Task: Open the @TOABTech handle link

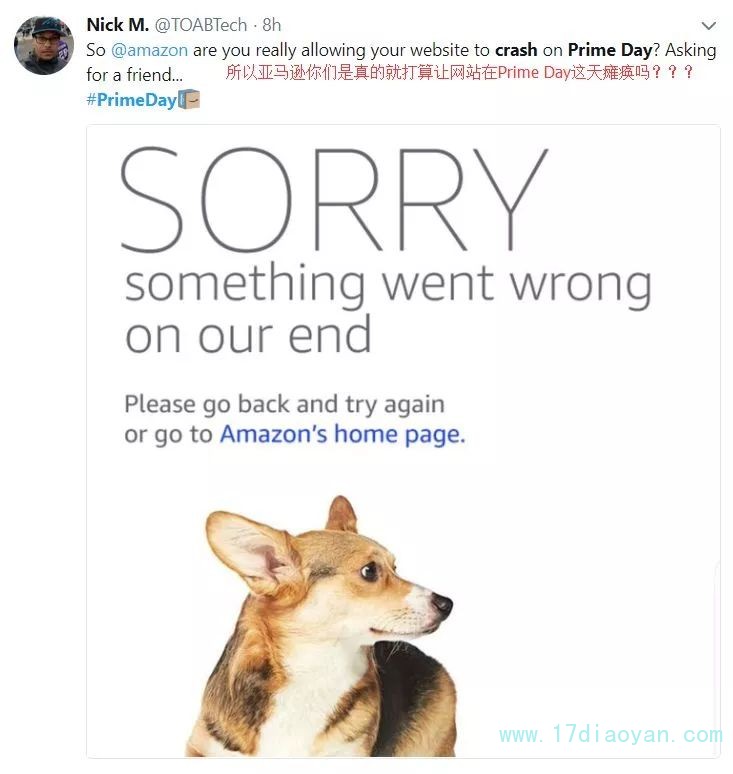Action: 201,25
